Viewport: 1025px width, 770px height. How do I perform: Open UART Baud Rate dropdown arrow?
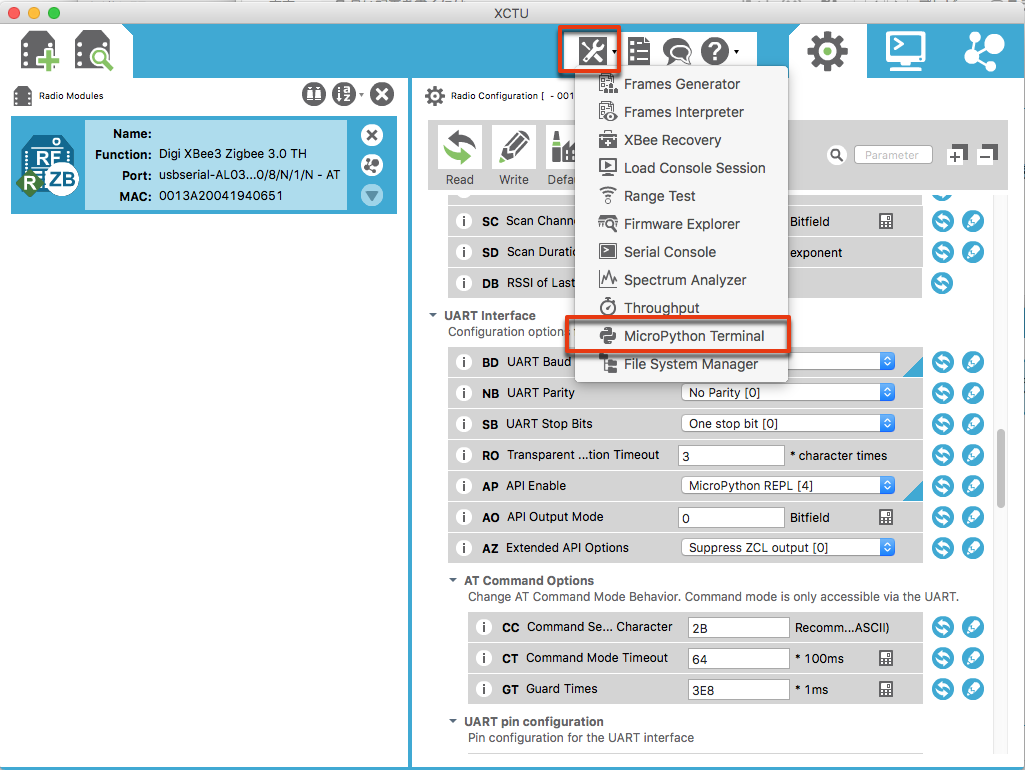pyautogui.click(x=887, y=361)
